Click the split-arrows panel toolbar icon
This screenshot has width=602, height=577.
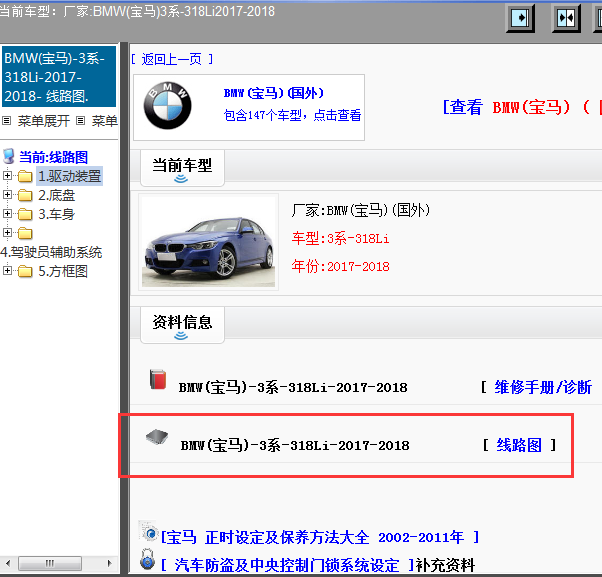coord(566,18)
